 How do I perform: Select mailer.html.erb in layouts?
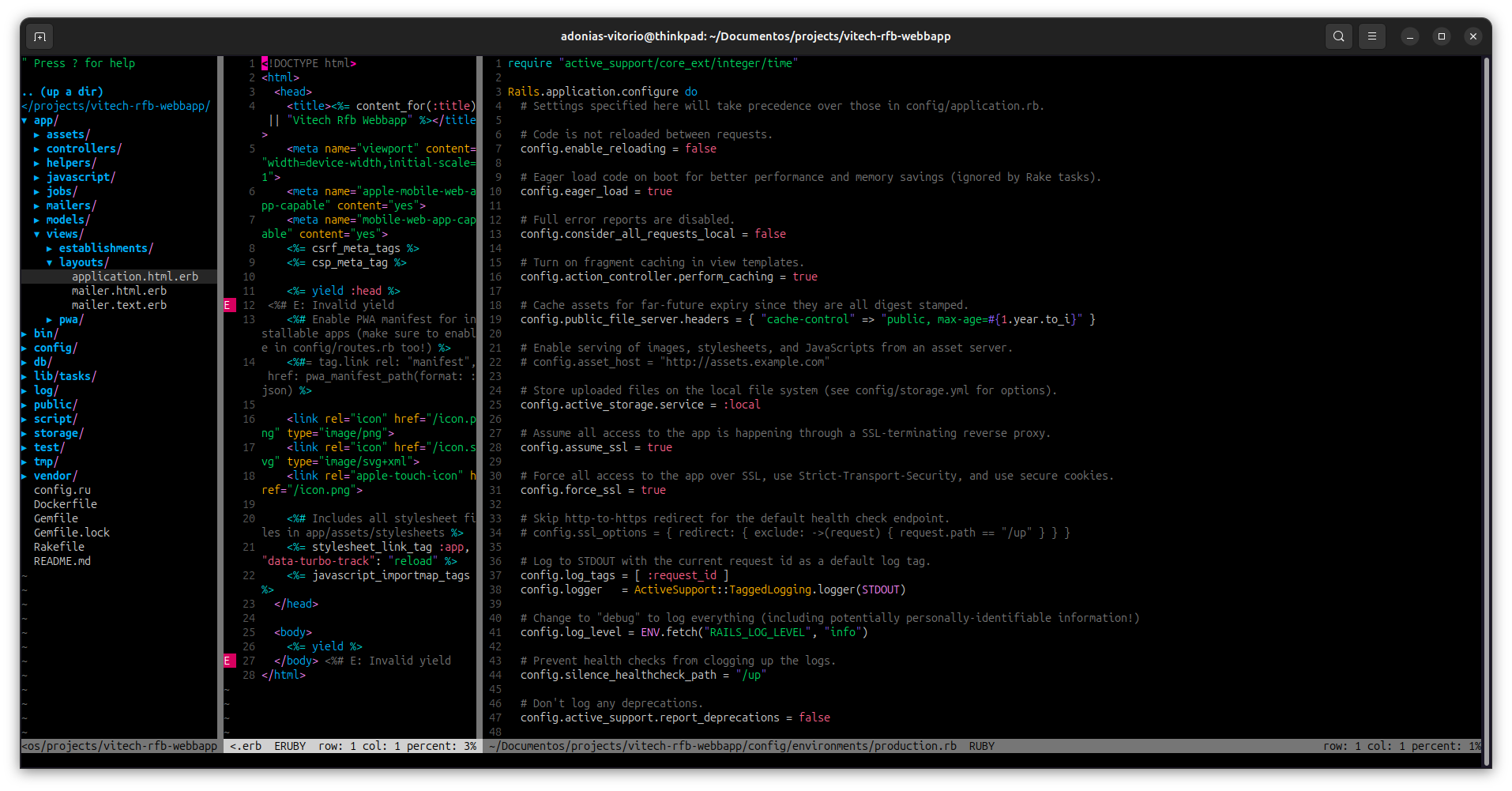119,291
